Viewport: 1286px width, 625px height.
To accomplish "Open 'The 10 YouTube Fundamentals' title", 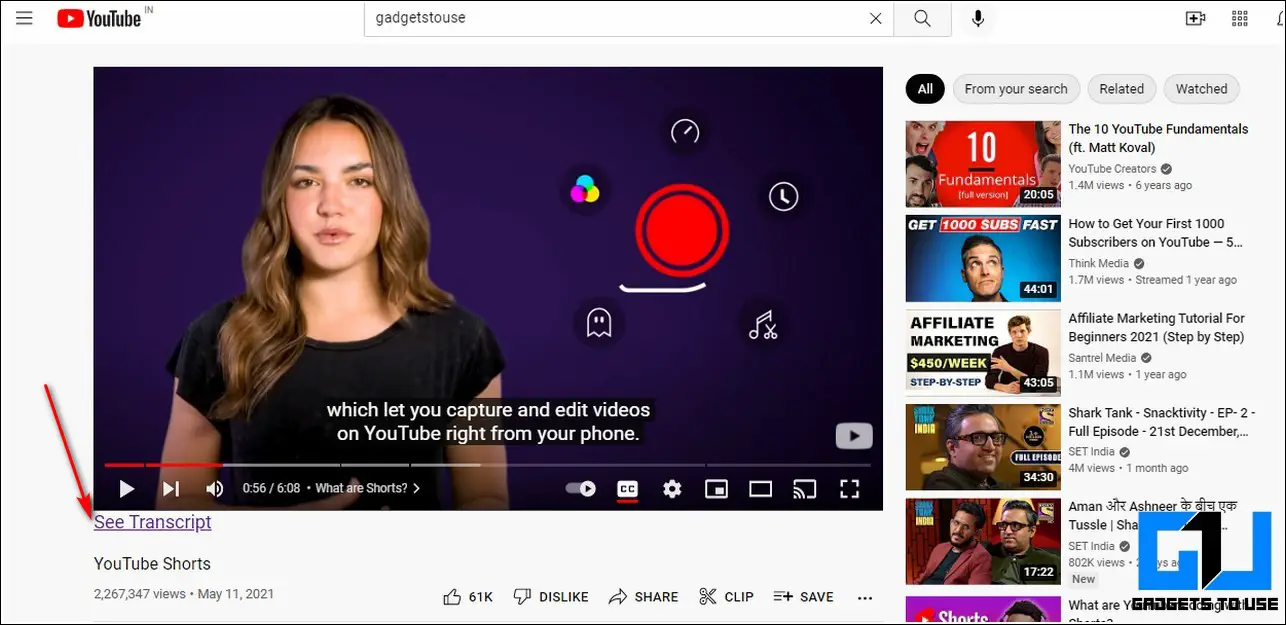I will click(1158, 138).
